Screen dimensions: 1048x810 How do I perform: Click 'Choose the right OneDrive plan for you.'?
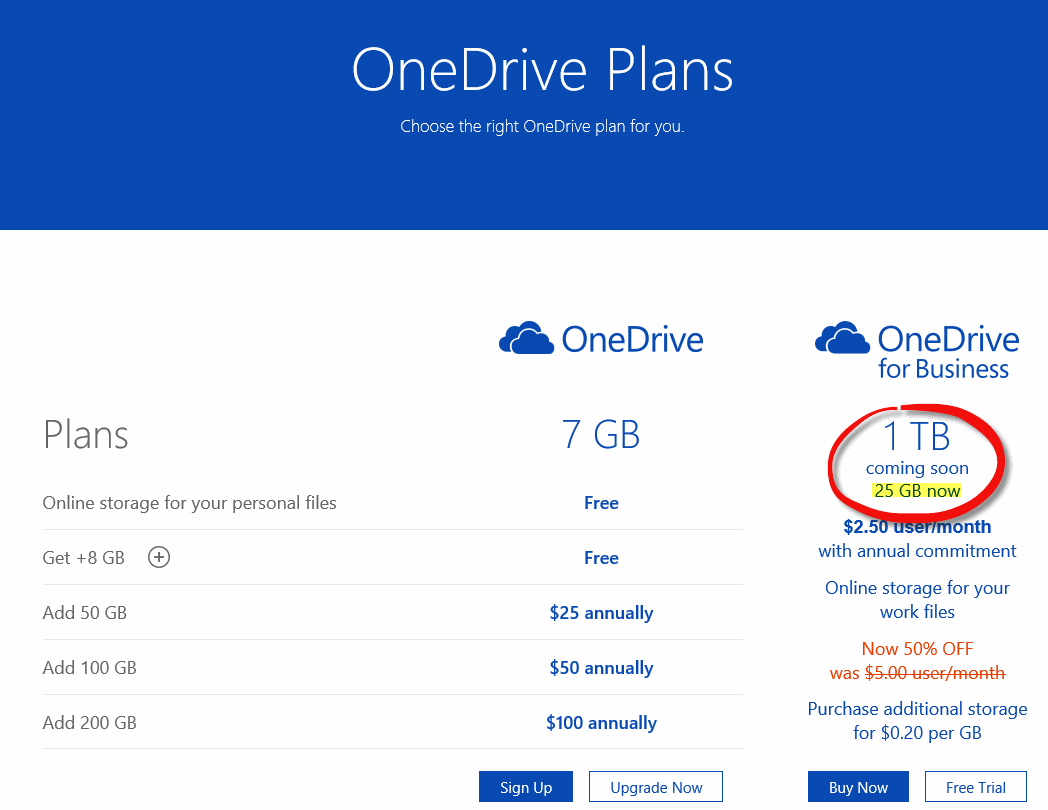click(x=542, y=126)
